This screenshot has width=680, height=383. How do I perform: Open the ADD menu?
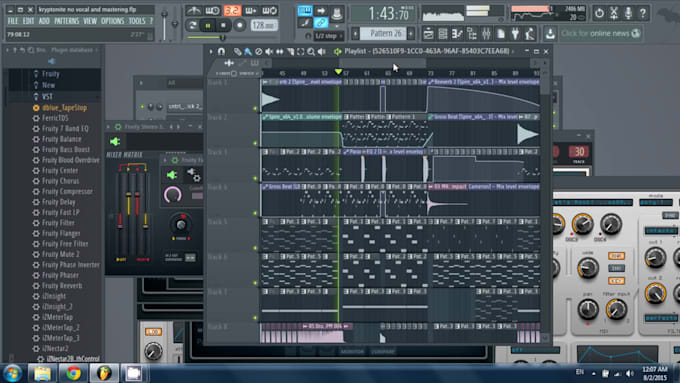(44, 21)
